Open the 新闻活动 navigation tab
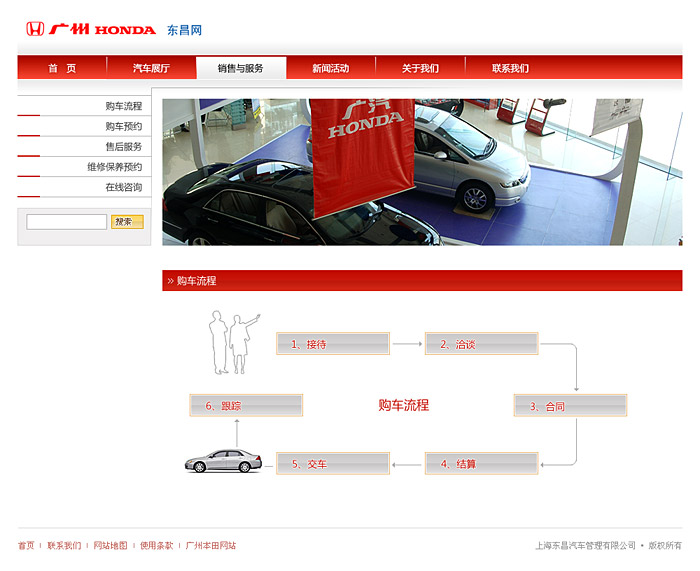The height and width of the screenshot is (571, 700). coord(331,68)
